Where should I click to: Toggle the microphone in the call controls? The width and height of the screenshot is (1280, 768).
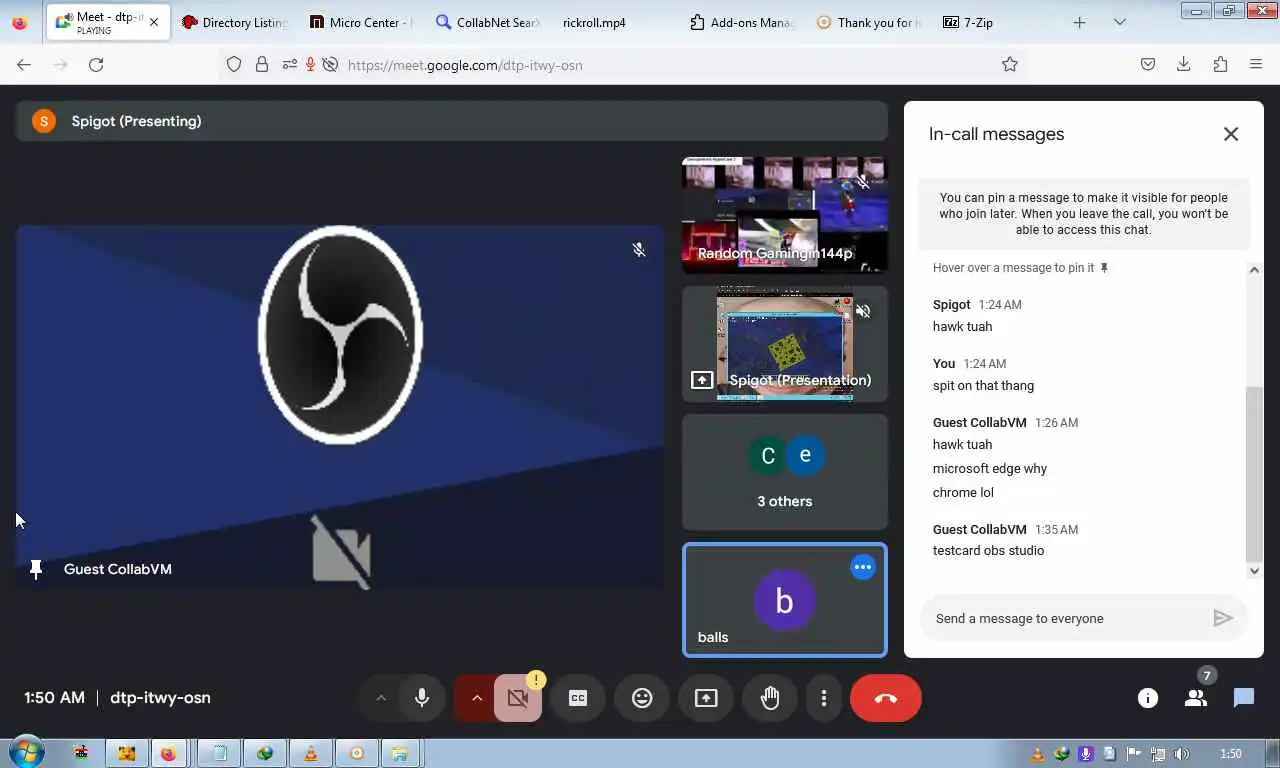point(422,698)
